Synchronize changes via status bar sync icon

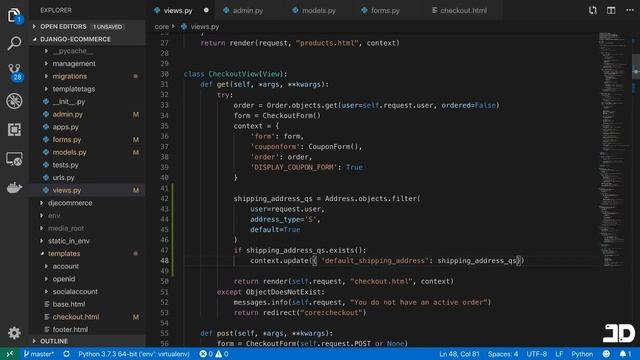click(x=66, y=354)
